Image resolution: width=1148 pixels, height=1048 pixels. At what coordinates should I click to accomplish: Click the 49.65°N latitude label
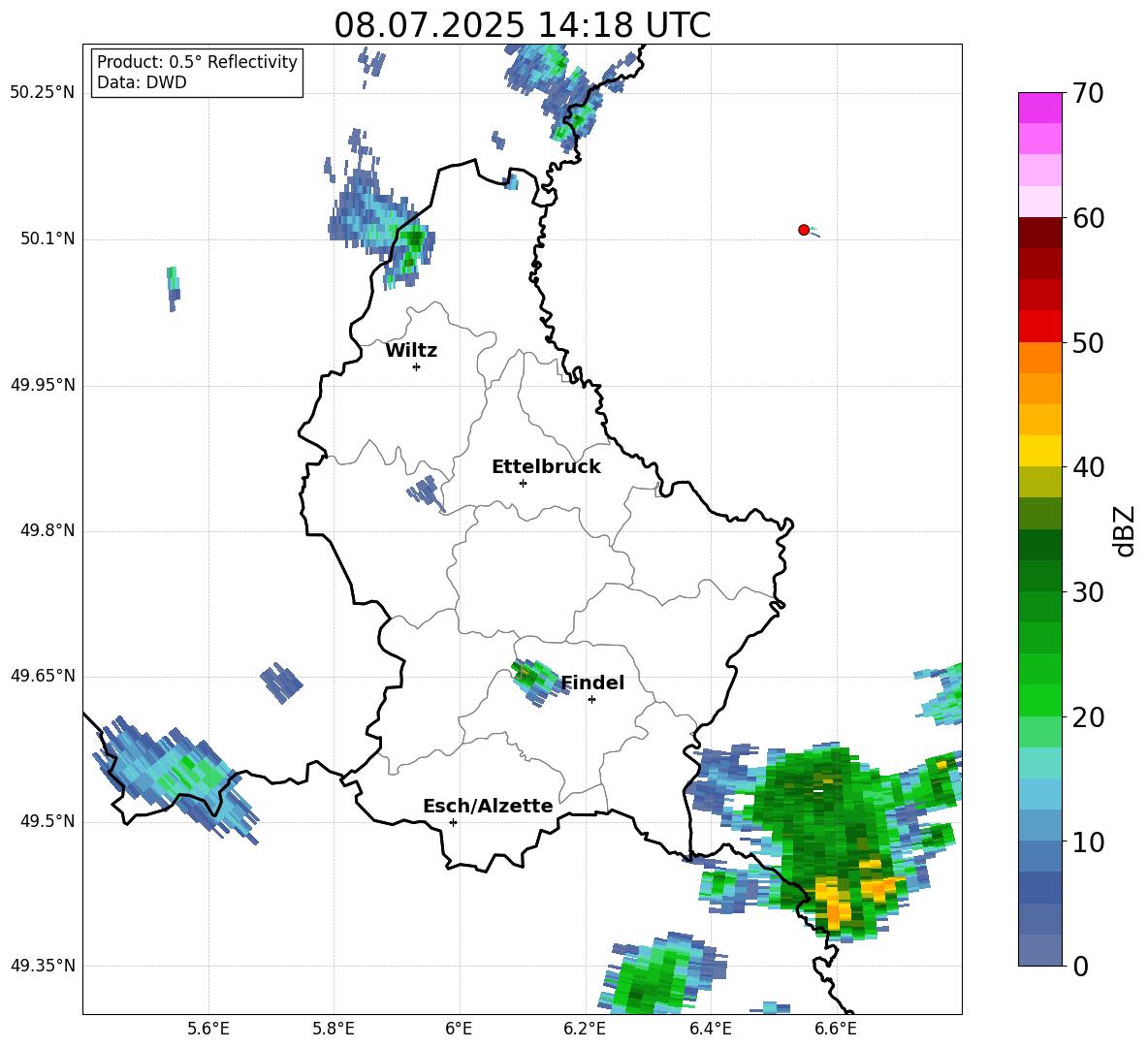(x=43, y=676)
